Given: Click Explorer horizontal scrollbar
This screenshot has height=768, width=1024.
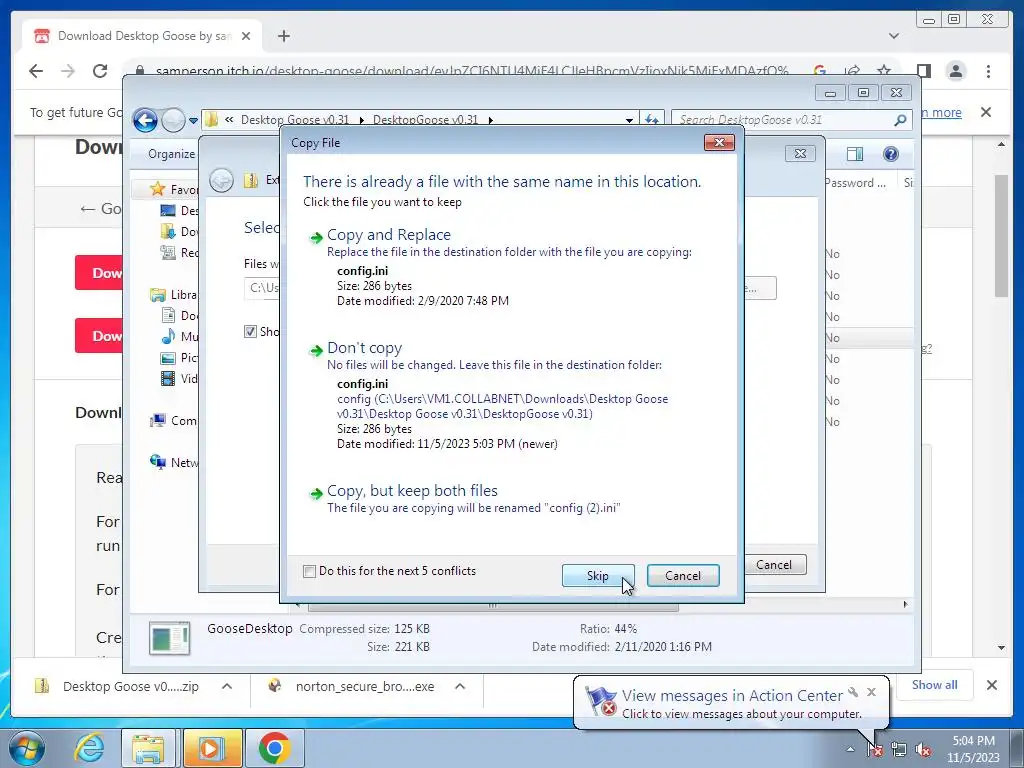Looking at the screenshot, I should click(x=493, y=605).
